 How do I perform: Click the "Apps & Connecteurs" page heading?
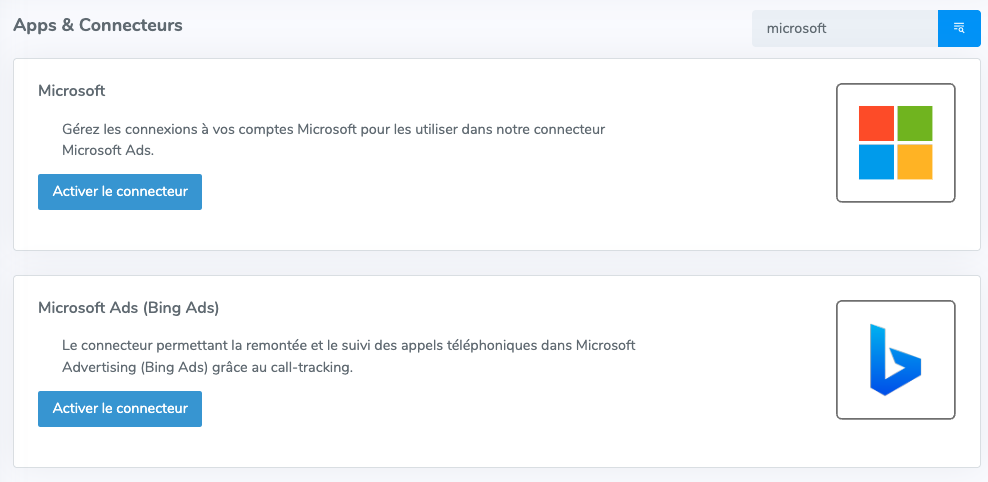(x=98, y=25)
